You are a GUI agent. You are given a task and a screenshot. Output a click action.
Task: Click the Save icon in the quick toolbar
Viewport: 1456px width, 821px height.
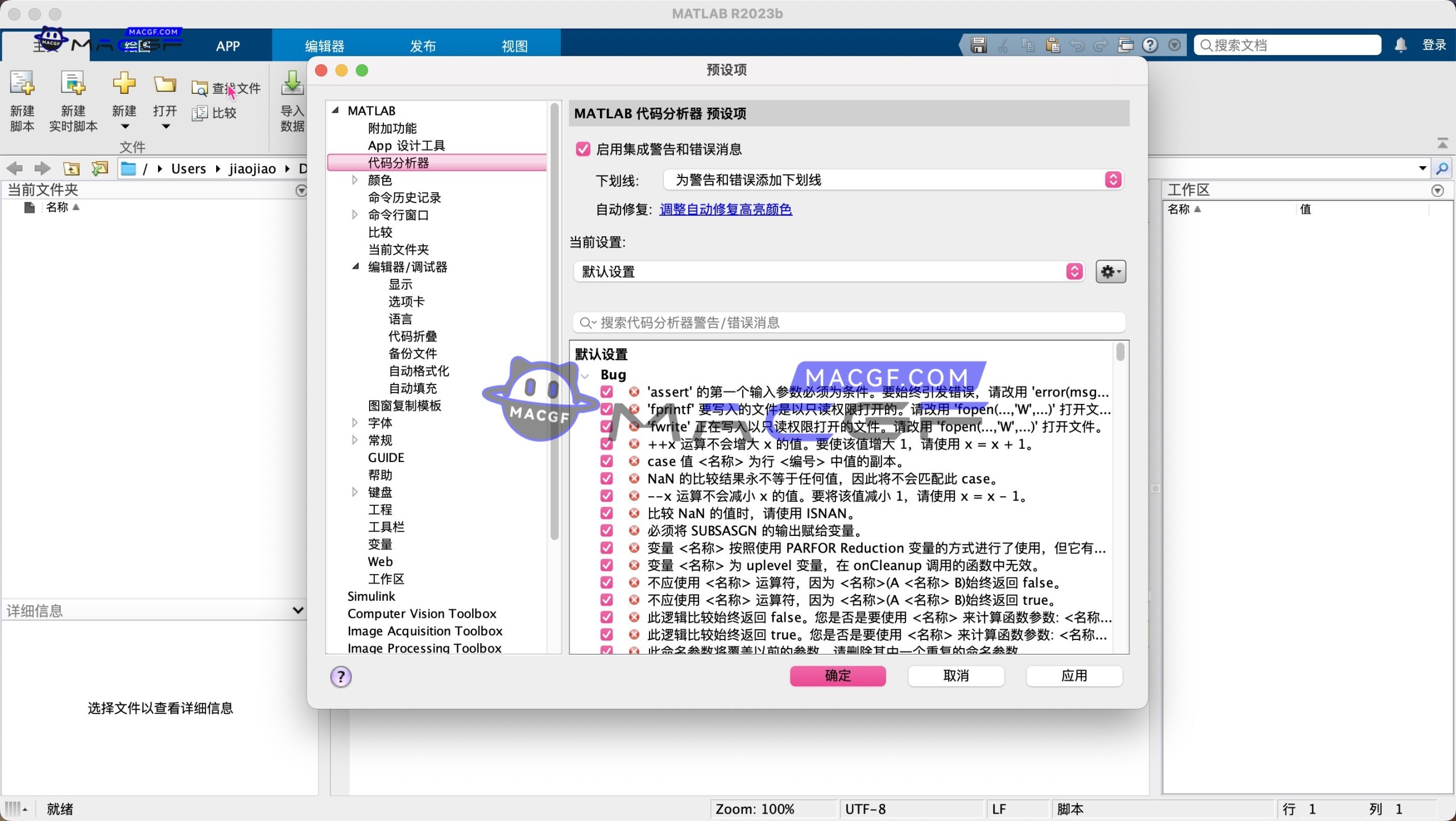[977, 44]
